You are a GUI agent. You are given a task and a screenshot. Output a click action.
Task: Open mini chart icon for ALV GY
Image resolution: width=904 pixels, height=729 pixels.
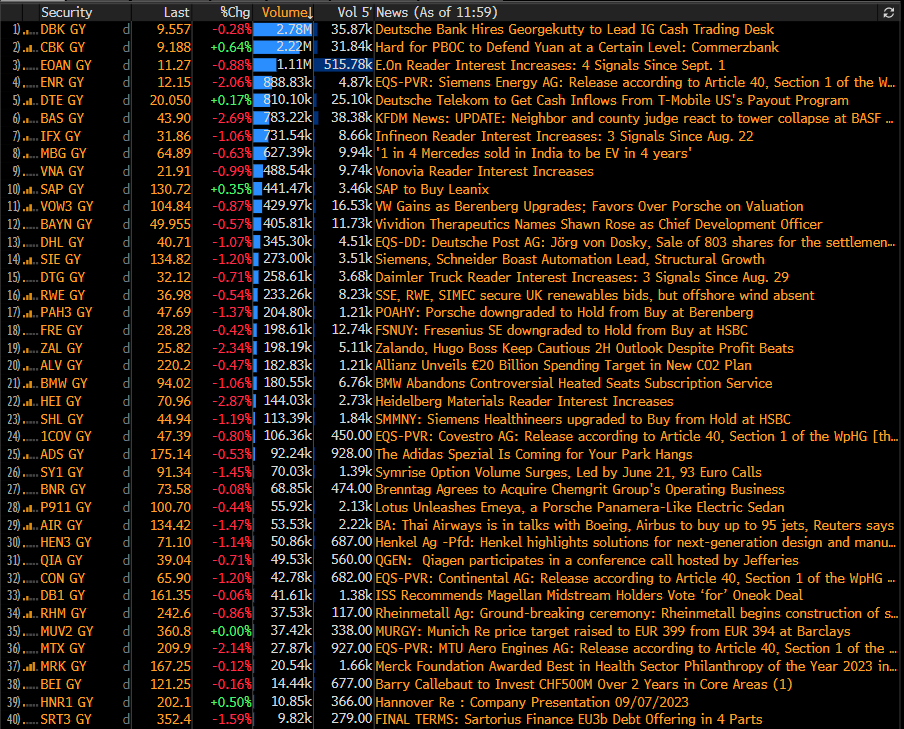point(31,367)
